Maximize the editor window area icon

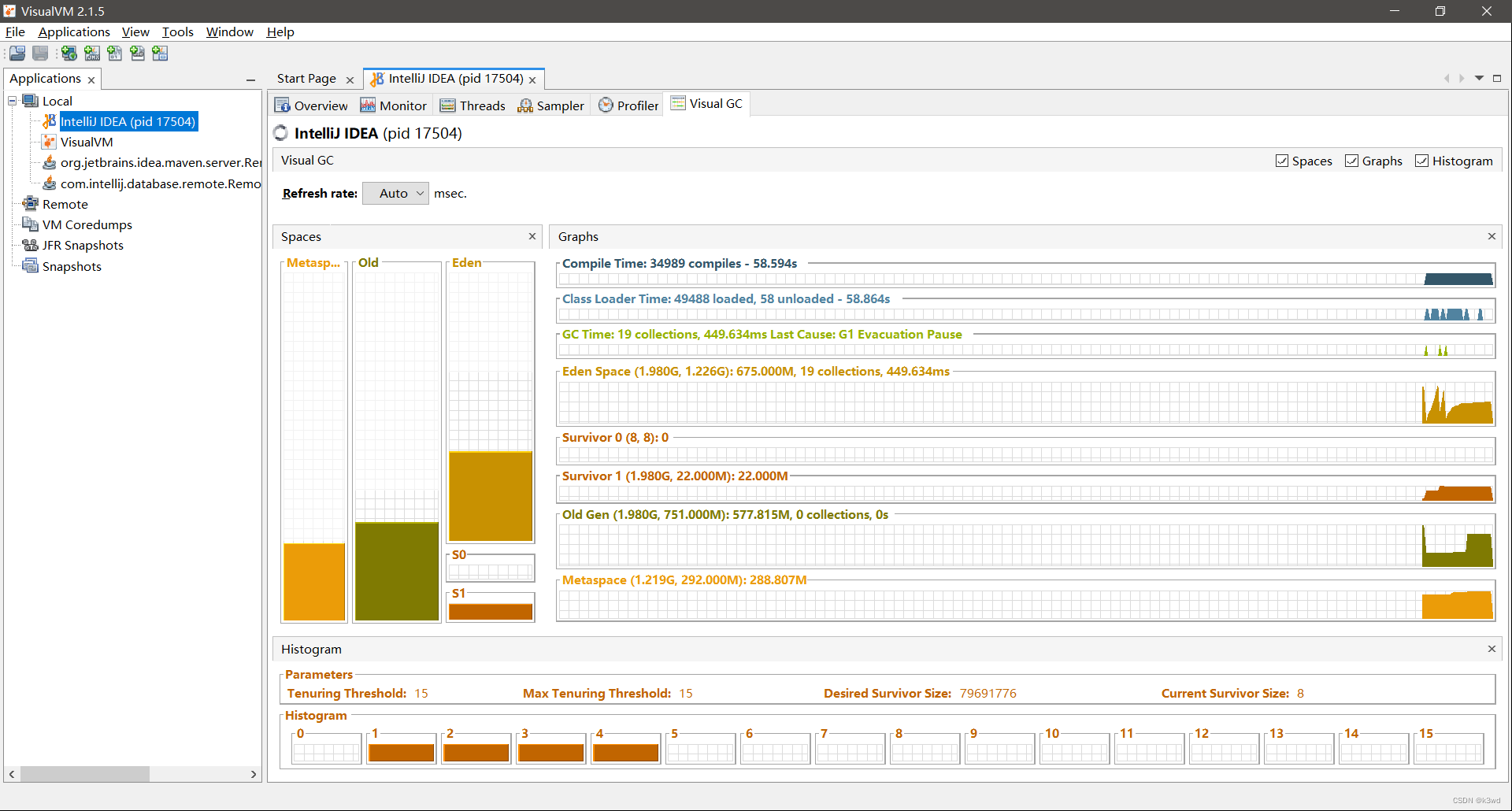click(1497, 79)
